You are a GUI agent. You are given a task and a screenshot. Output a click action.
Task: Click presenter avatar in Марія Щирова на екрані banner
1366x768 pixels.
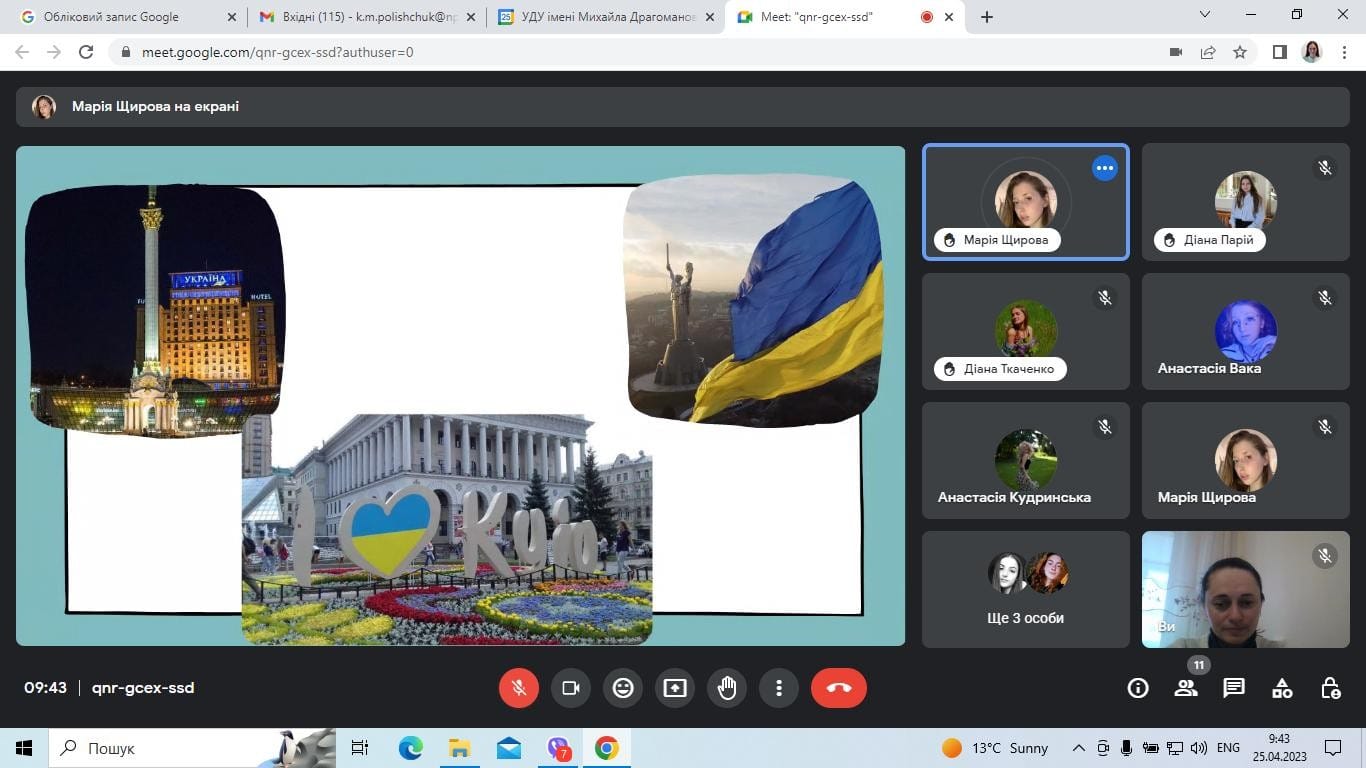click(x=44, y=107)
